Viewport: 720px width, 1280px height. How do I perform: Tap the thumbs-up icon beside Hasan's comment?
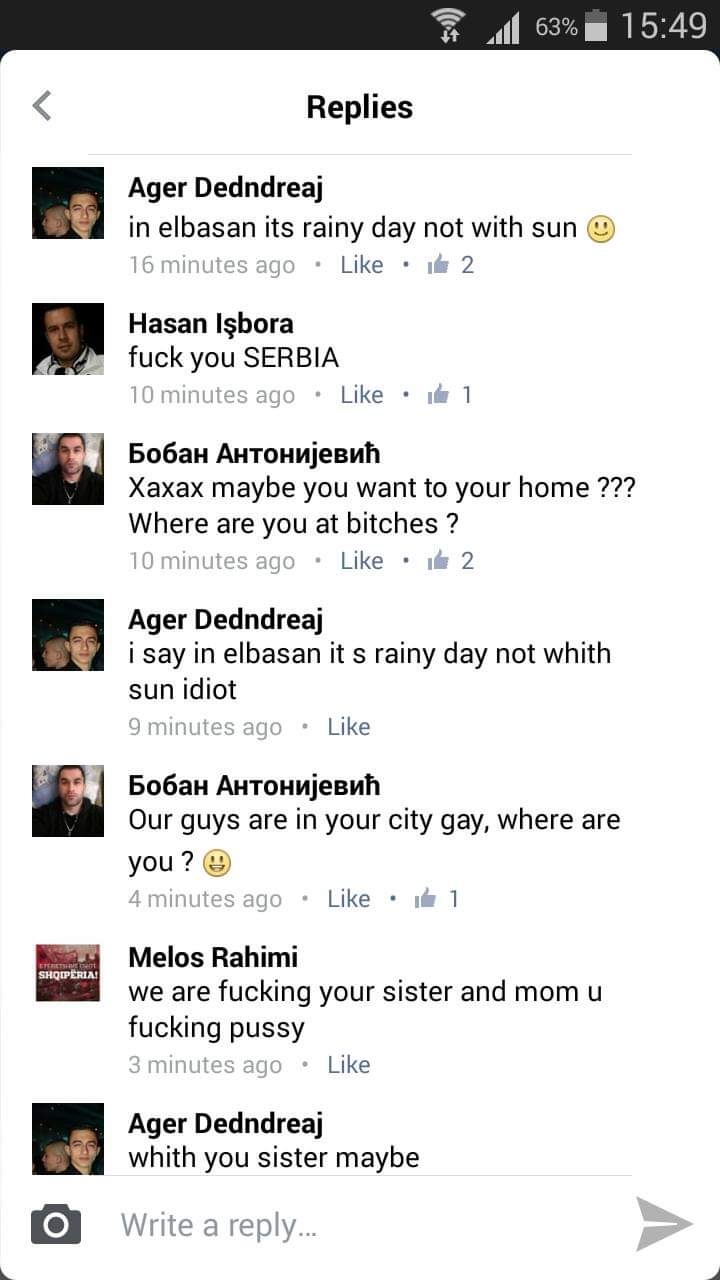[438, 394]
